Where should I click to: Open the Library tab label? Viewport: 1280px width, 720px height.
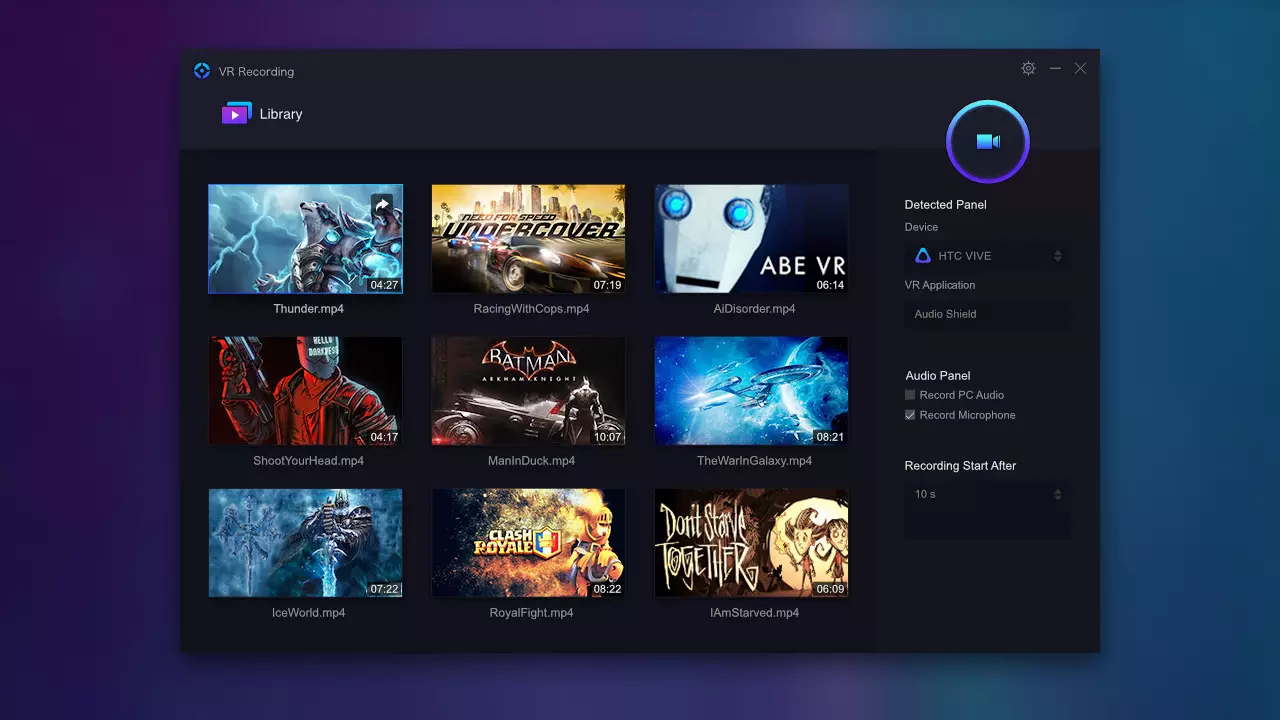tap(281, 114)
